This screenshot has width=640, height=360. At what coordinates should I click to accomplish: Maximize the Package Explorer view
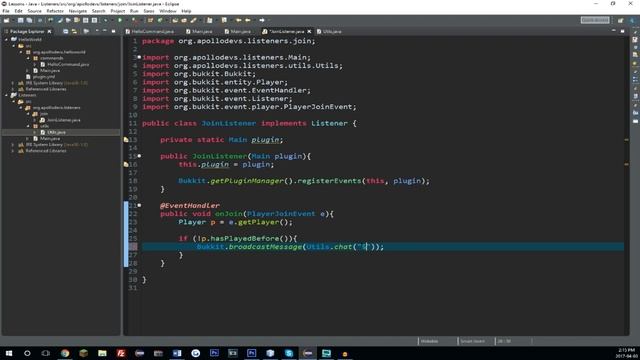[113, 31]
